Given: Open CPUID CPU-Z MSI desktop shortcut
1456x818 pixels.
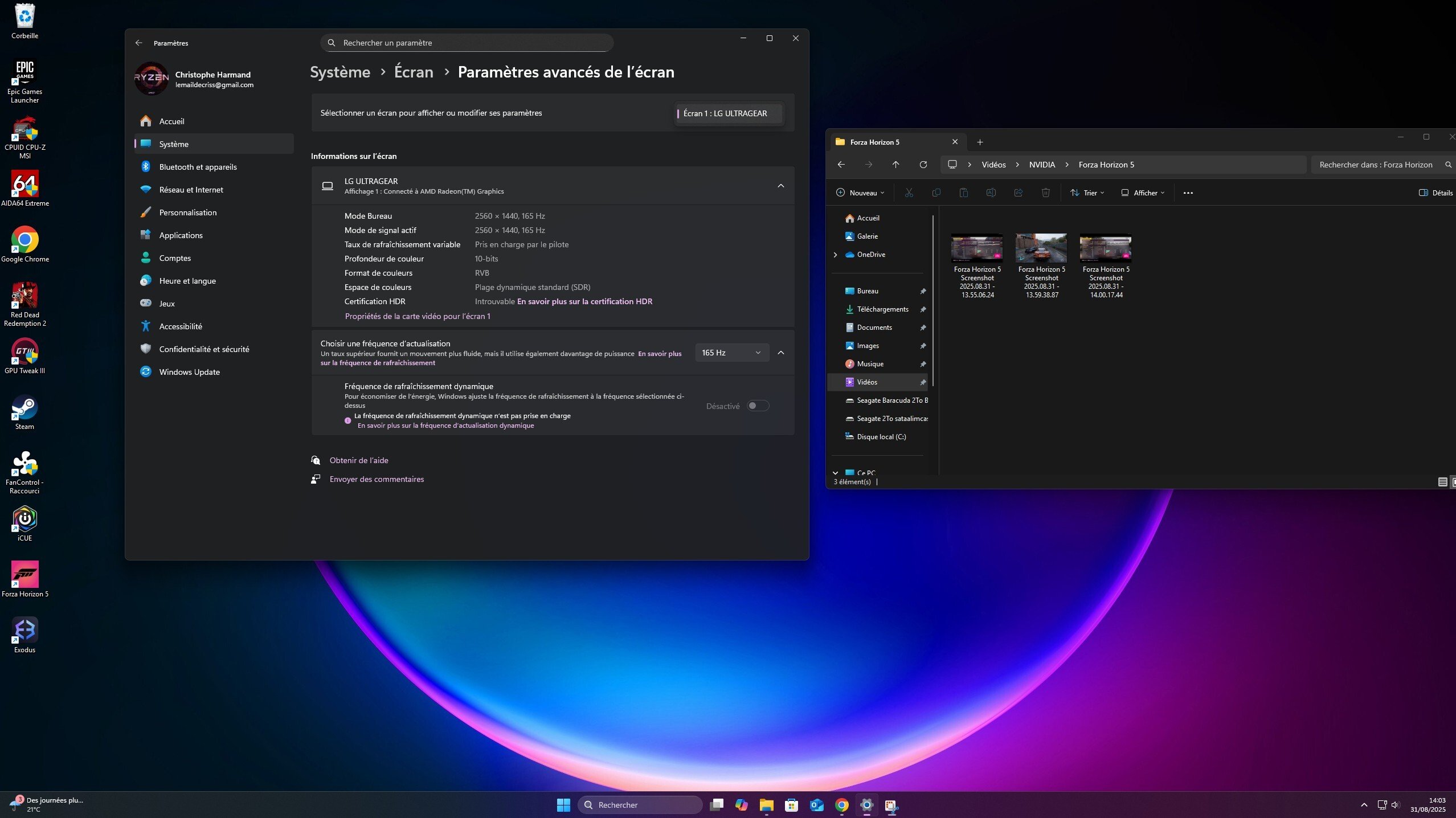Looking at the screenshot, I should pyautogui.click(x=25, y=137).
